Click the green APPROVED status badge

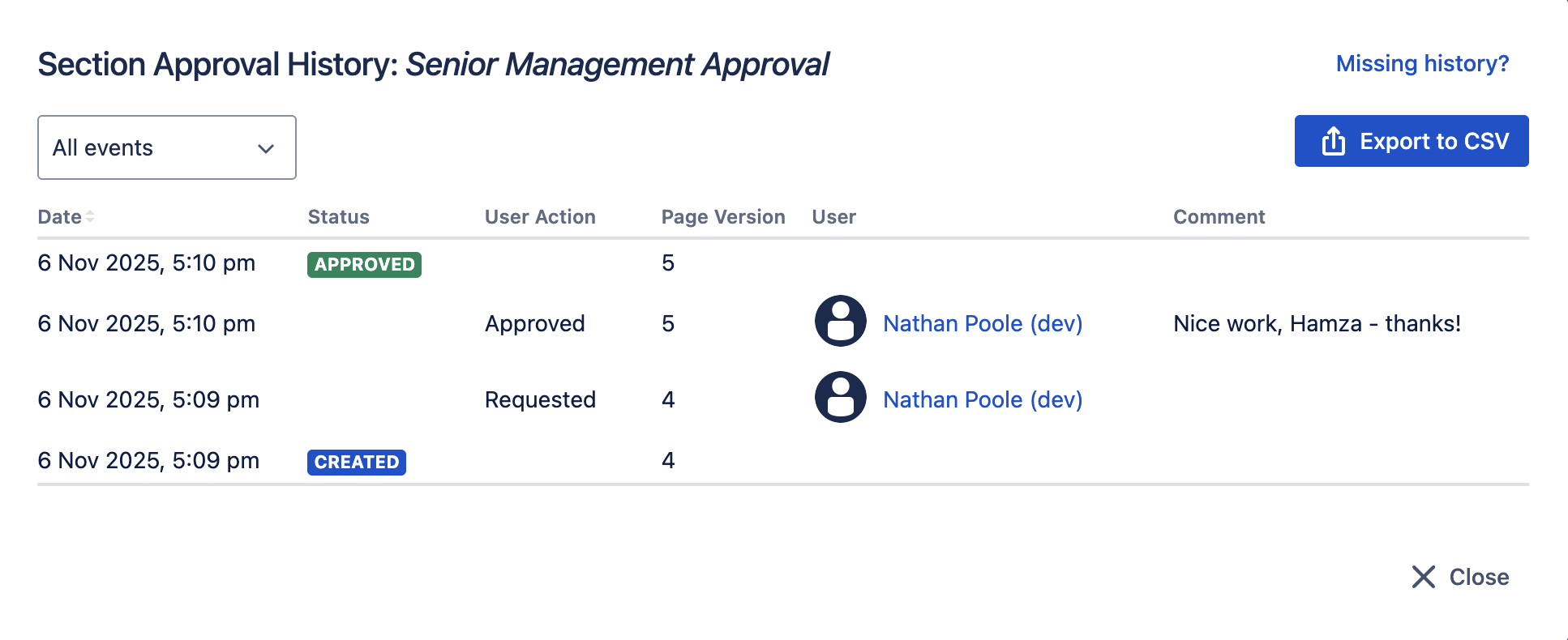(364, 264)
